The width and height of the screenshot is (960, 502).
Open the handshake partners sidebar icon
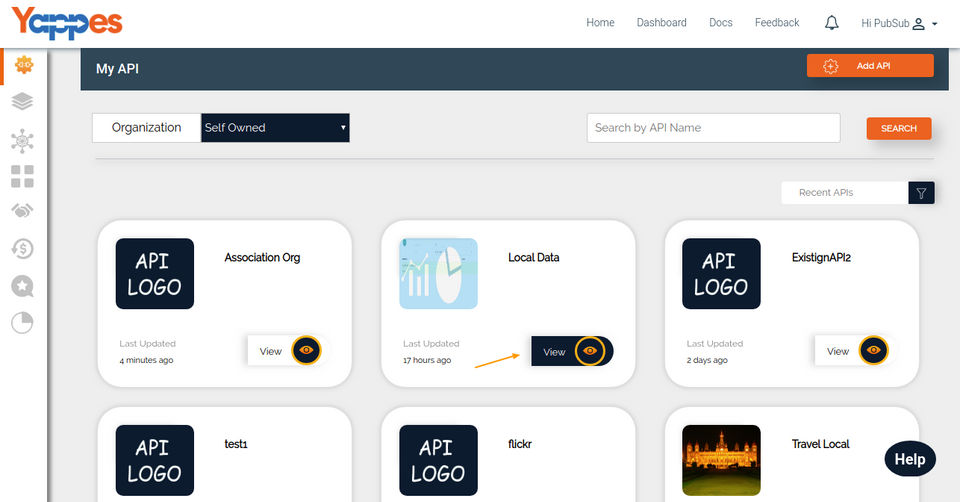[x=22, y=211]
